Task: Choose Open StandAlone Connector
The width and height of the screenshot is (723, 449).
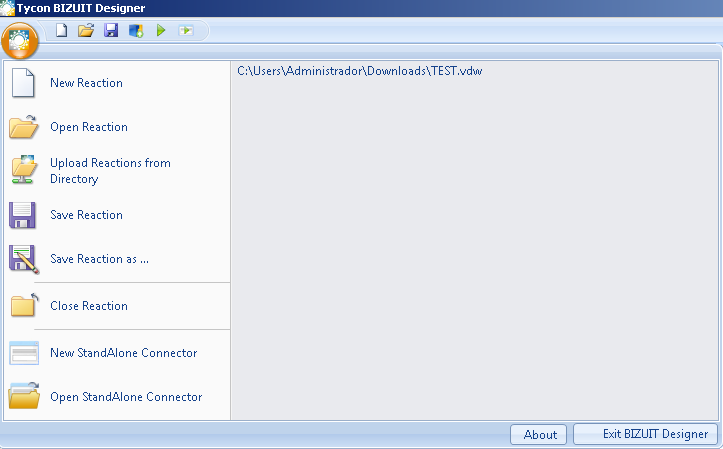Action: pos(117,396)
